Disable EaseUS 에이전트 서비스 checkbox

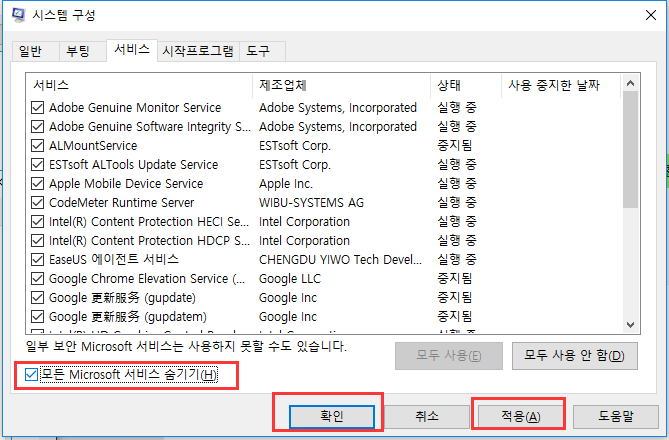pyautogui.click(x=38, y=259)
